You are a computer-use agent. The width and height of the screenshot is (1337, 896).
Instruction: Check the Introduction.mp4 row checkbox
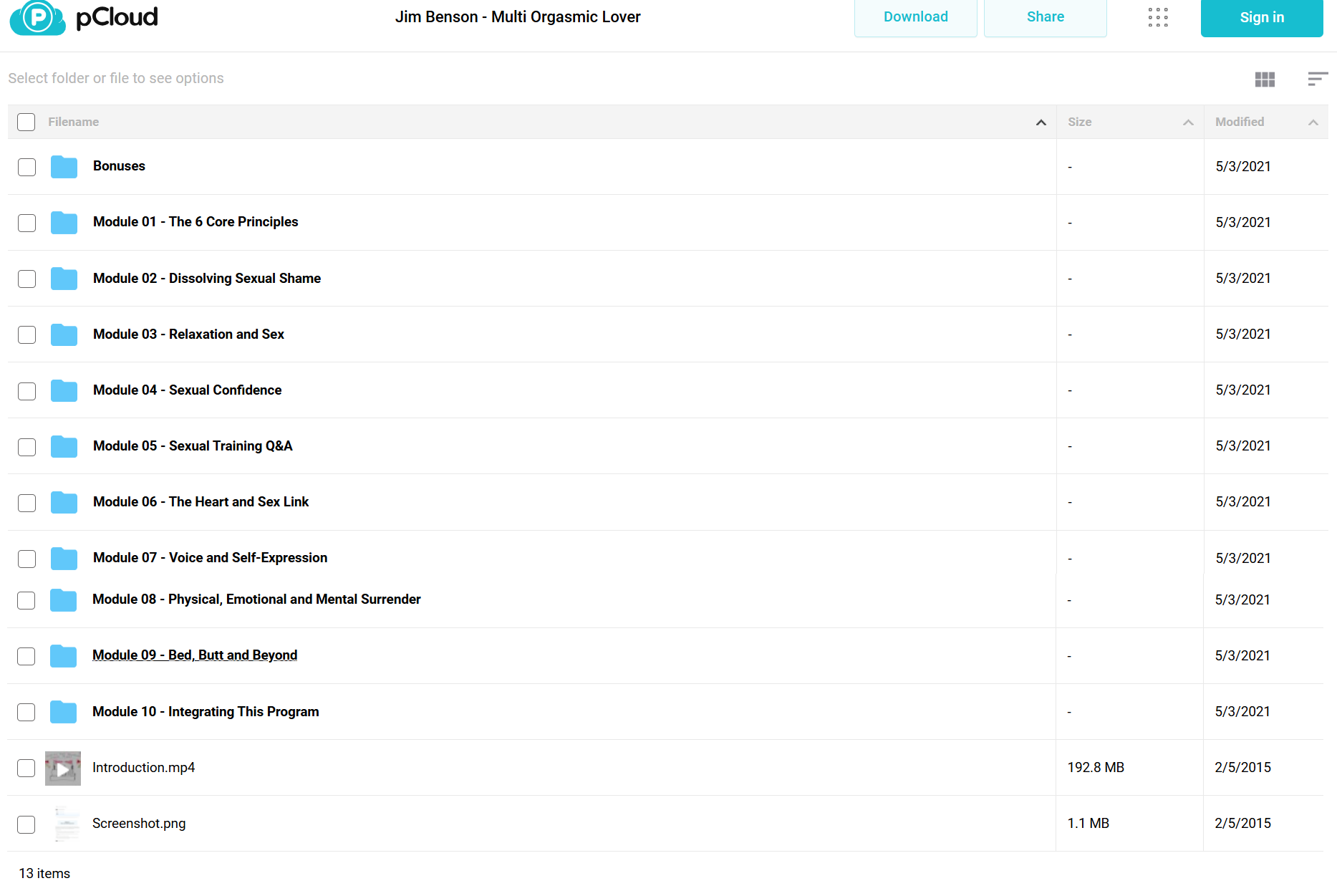pyautogui.click(x=26, y=768)
